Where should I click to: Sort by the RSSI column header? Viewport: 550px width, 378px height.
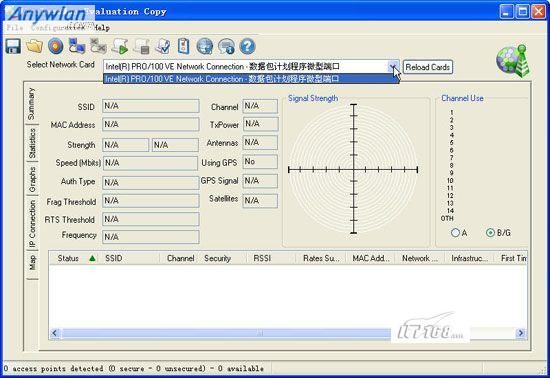click(x=271, y=258)
